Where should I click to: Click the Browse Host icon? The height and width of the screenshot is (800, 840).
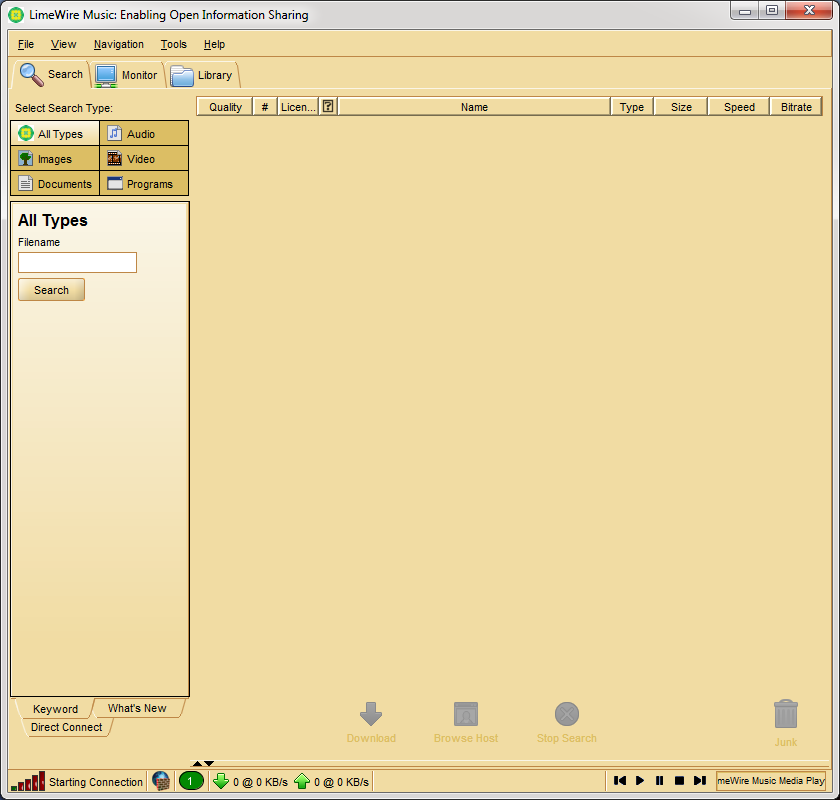coord(466,714)
